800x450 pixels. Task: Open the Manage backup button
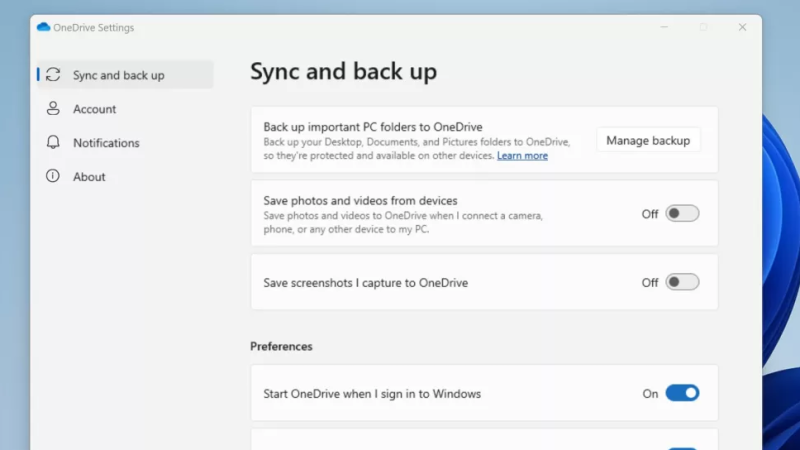648,140
